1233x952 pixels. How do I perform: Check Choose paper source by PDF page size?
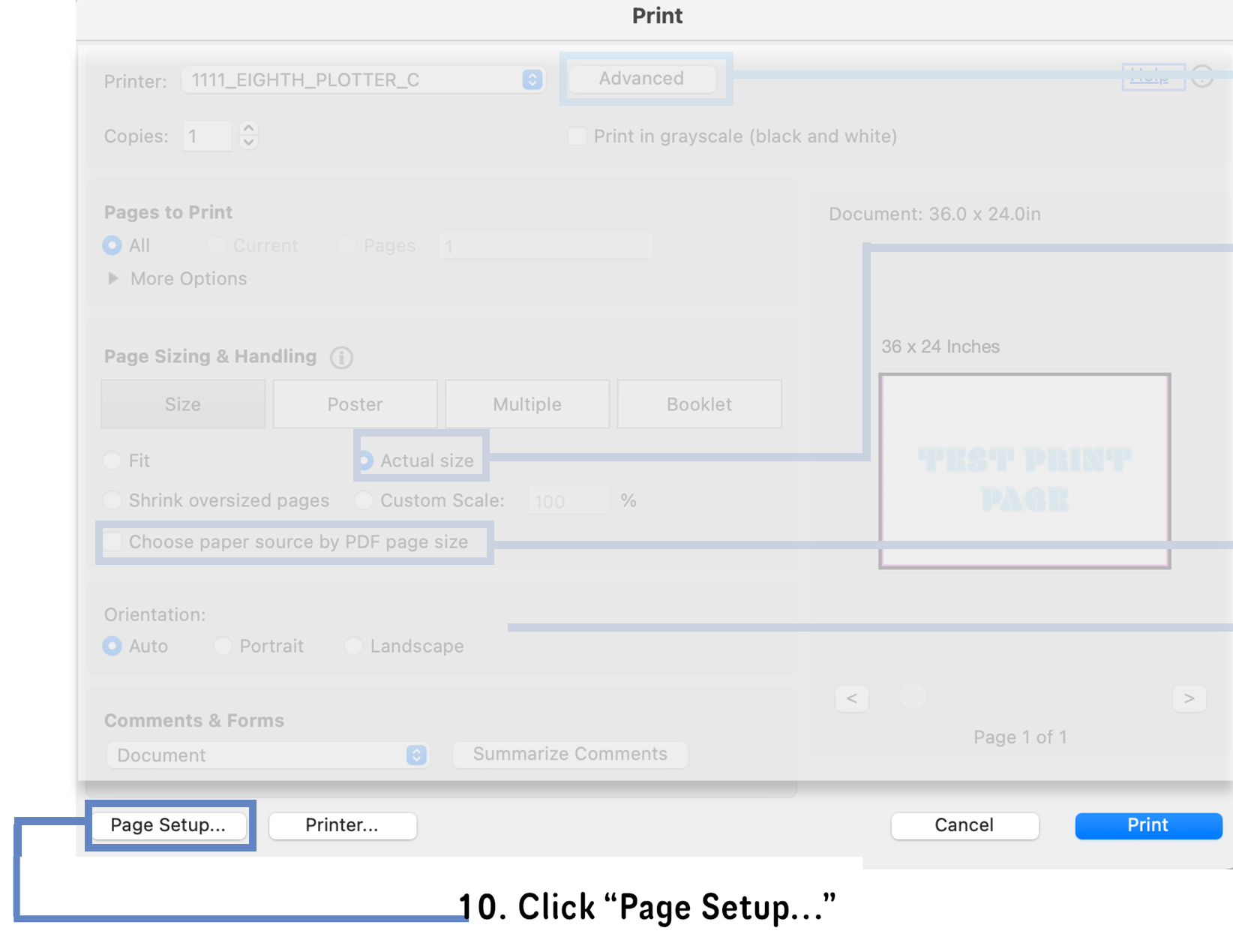point(112,541)
